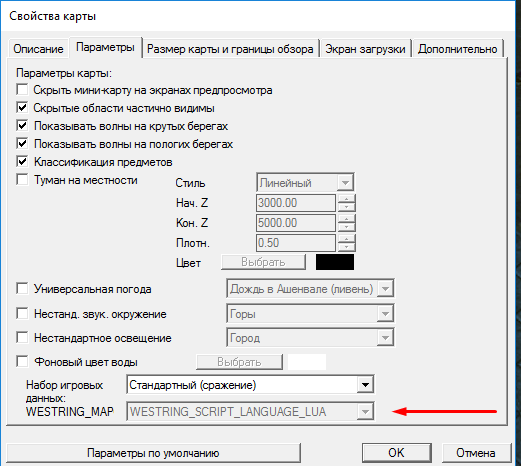
Task: Decrease the Плотн. value with down arrow
Action: [x=347, y=247]
